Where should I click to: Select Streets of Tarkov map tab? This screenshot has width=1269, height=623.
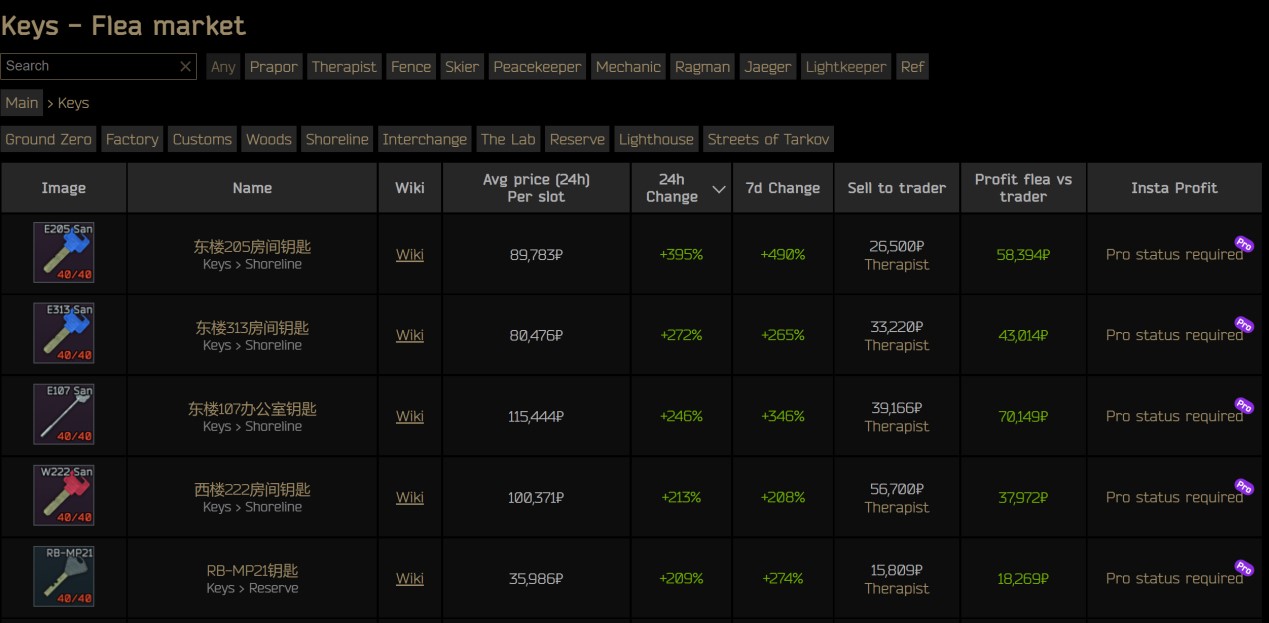click(x=768, y=139)
